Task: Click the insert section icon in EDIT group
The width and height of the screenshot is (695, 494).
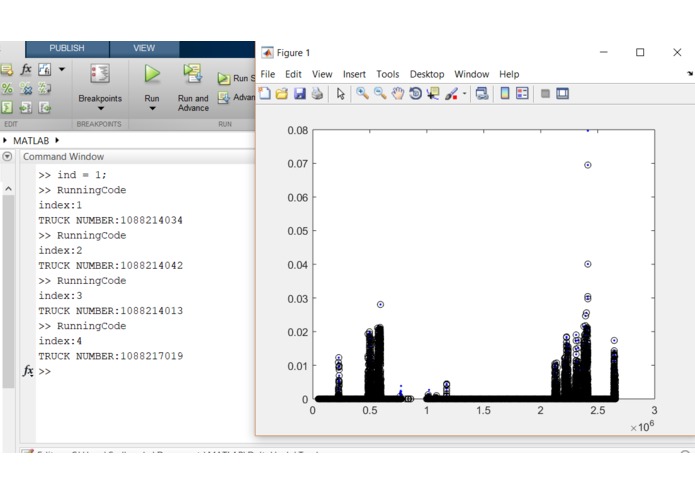Action: point(6,69)
